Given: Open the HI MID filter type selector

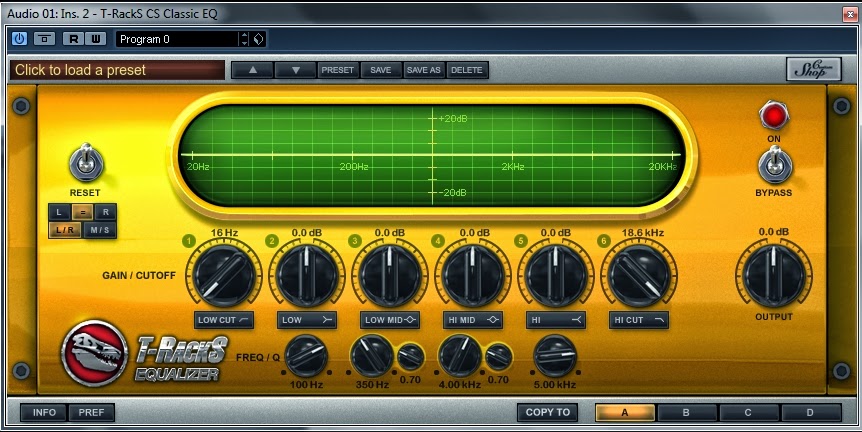Looking at the screenshot, I should [473, 320].
